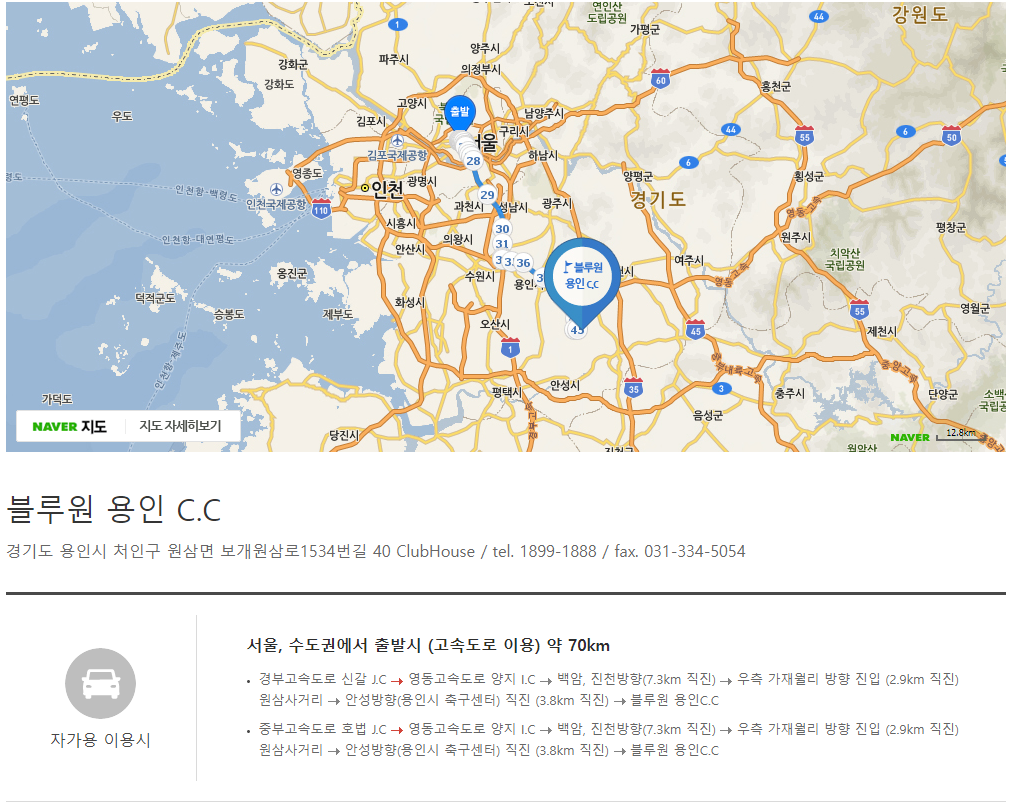Click the 치악산 국립공원 label
The height and width of the screenshot is (810, 1010).
[x=844, y=259]
